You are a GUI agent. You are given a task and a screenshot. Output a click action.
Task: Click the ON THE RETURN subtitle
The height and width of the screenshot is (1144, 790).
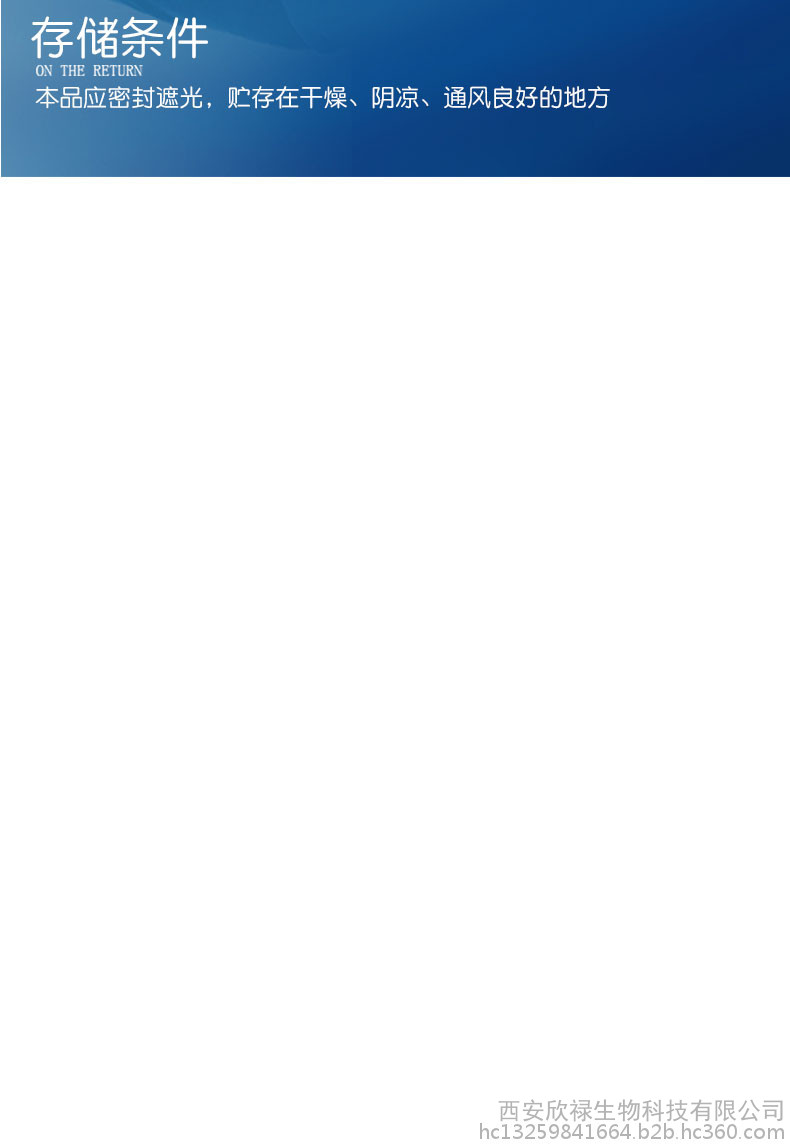coord(89,71)
